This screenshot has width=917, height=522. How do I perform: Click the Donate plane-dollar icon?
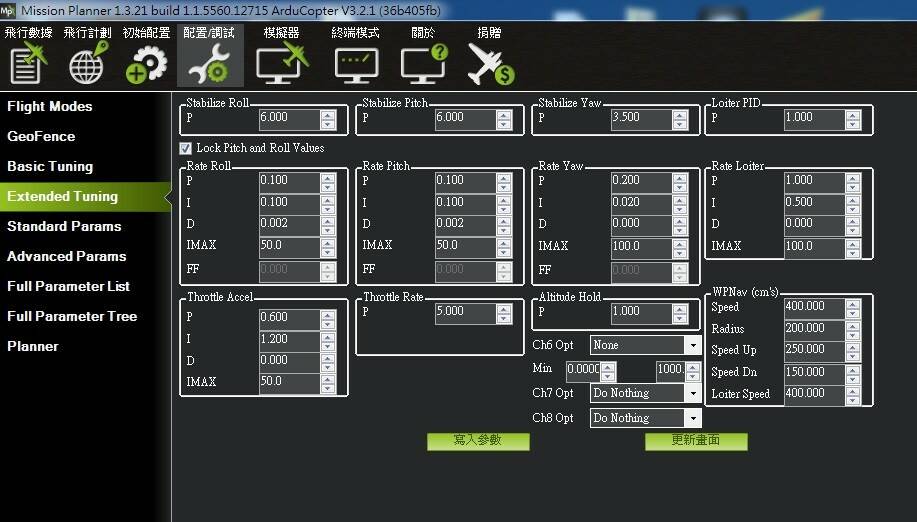tap(490, 64)
